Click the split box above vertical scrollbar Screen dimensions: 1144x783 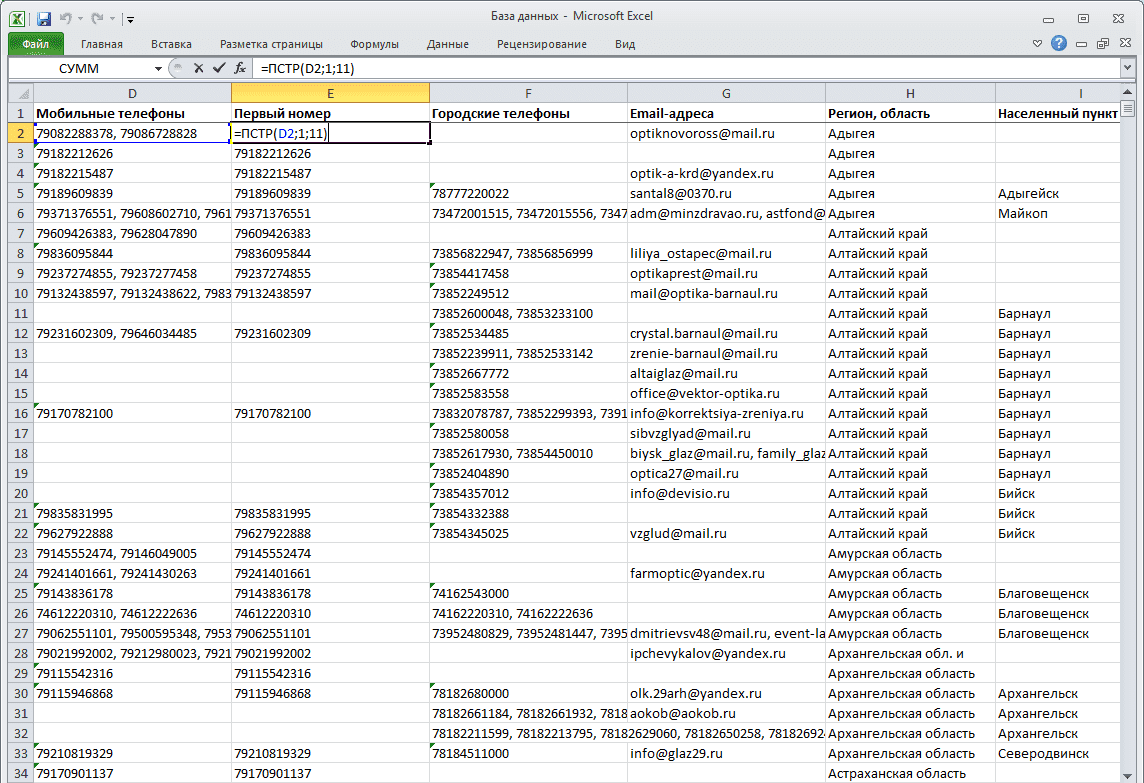1128,82
